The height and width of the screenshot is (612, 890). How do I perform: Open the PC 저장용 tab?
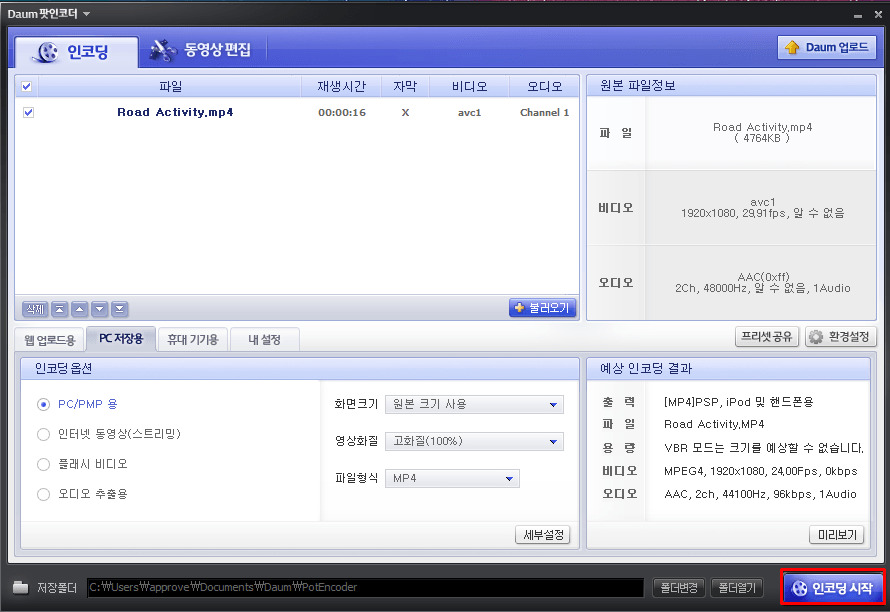coord(121,339)
